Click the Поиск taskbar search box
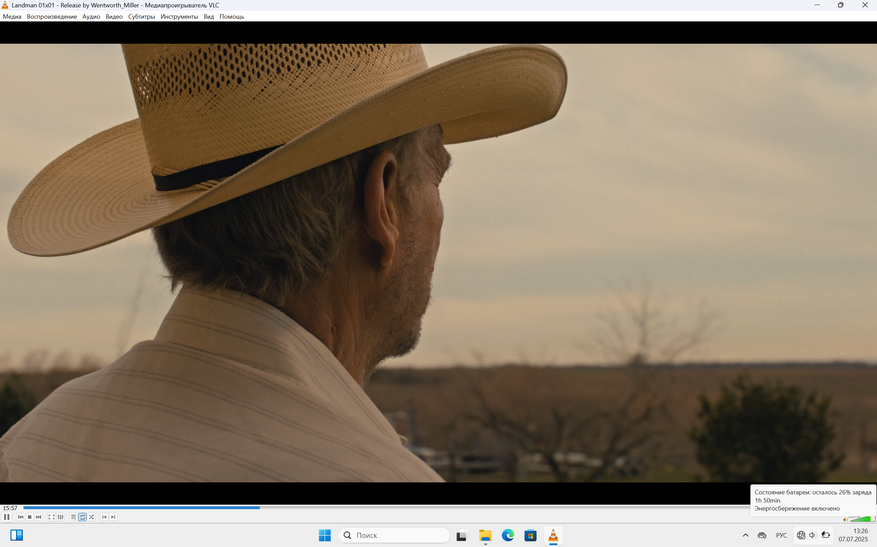This screenshot has width=877, height=547. (395, 536)
